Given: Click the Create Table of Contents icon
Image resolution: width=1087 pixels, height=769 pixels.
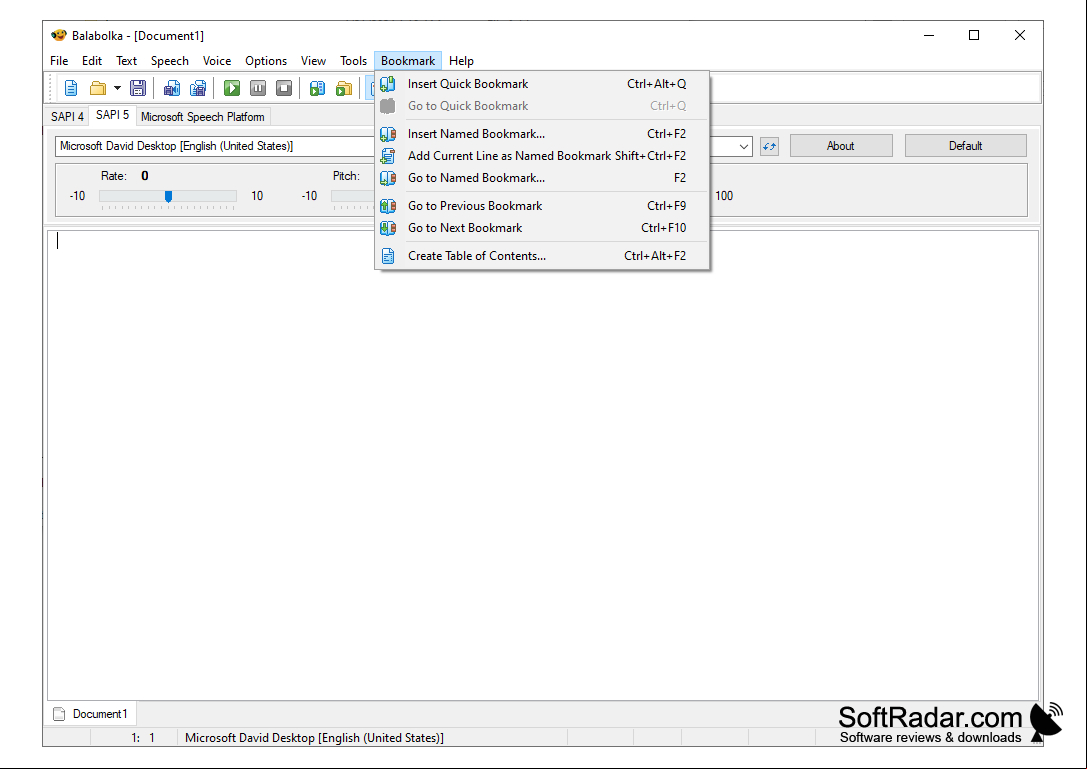Looking at the screenshot, I should coord(388,256).
